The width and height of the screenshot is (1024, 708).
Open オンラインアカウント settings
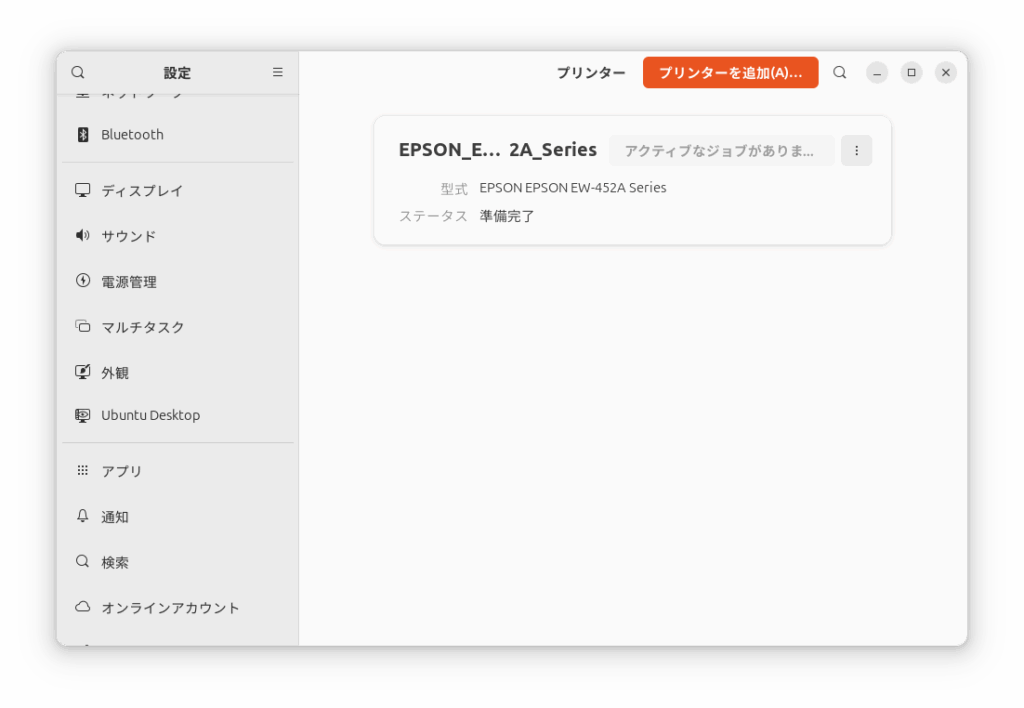click(178, 607)
